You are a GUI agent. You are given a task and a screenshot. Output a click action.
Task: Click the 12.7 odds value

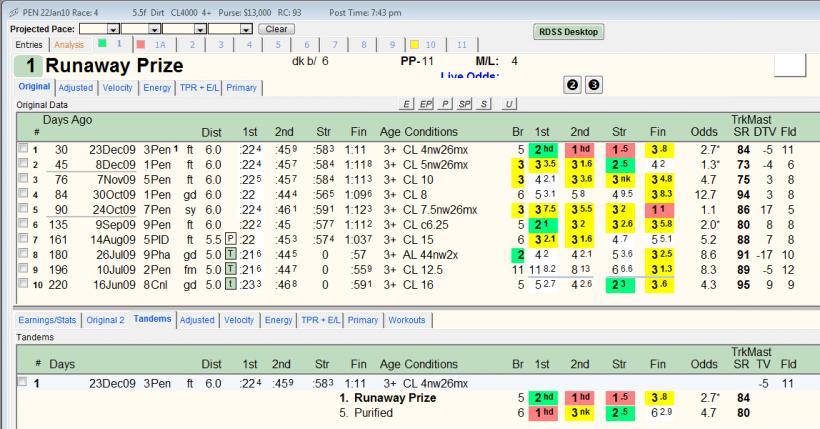(705, 195)
